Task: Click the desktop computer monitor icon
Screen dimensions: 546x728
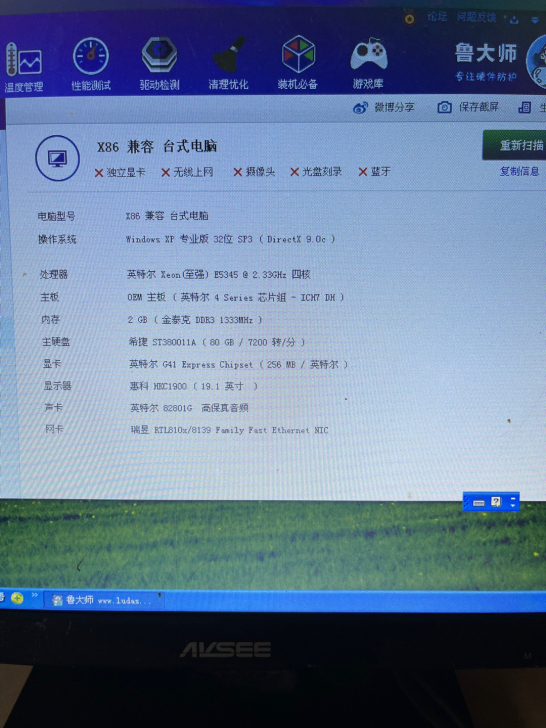Action: click(58, 158)
